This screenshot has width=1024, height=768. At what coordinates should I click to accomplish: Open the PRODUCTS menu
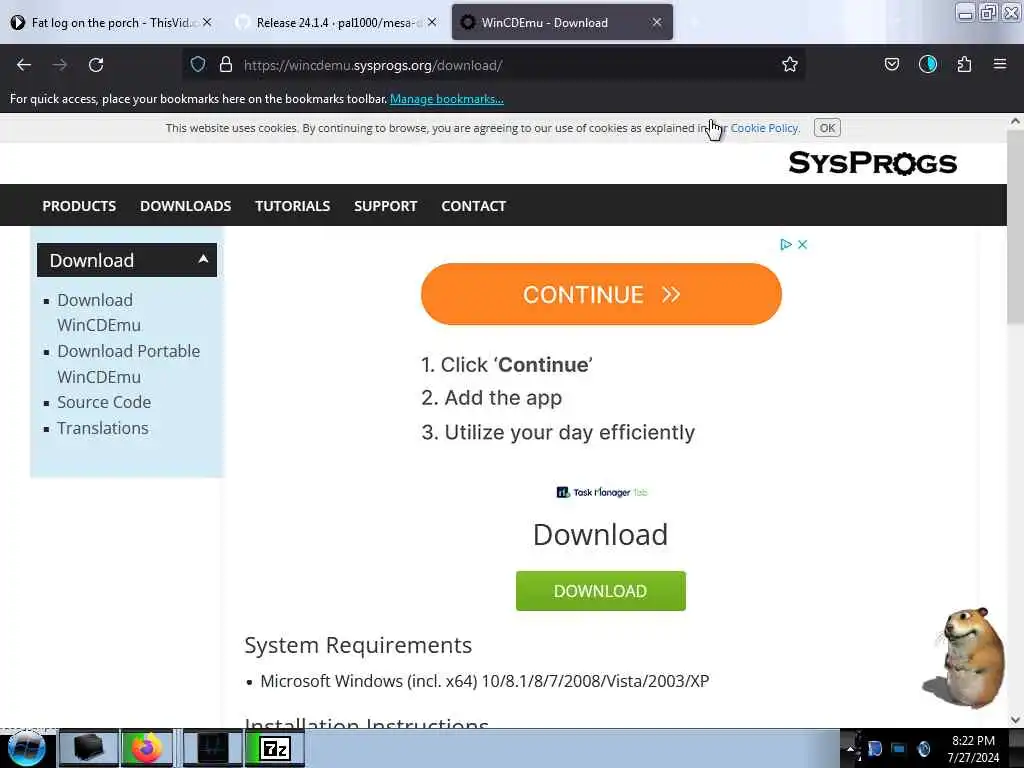pyautogui.click(x=79, y=206)
